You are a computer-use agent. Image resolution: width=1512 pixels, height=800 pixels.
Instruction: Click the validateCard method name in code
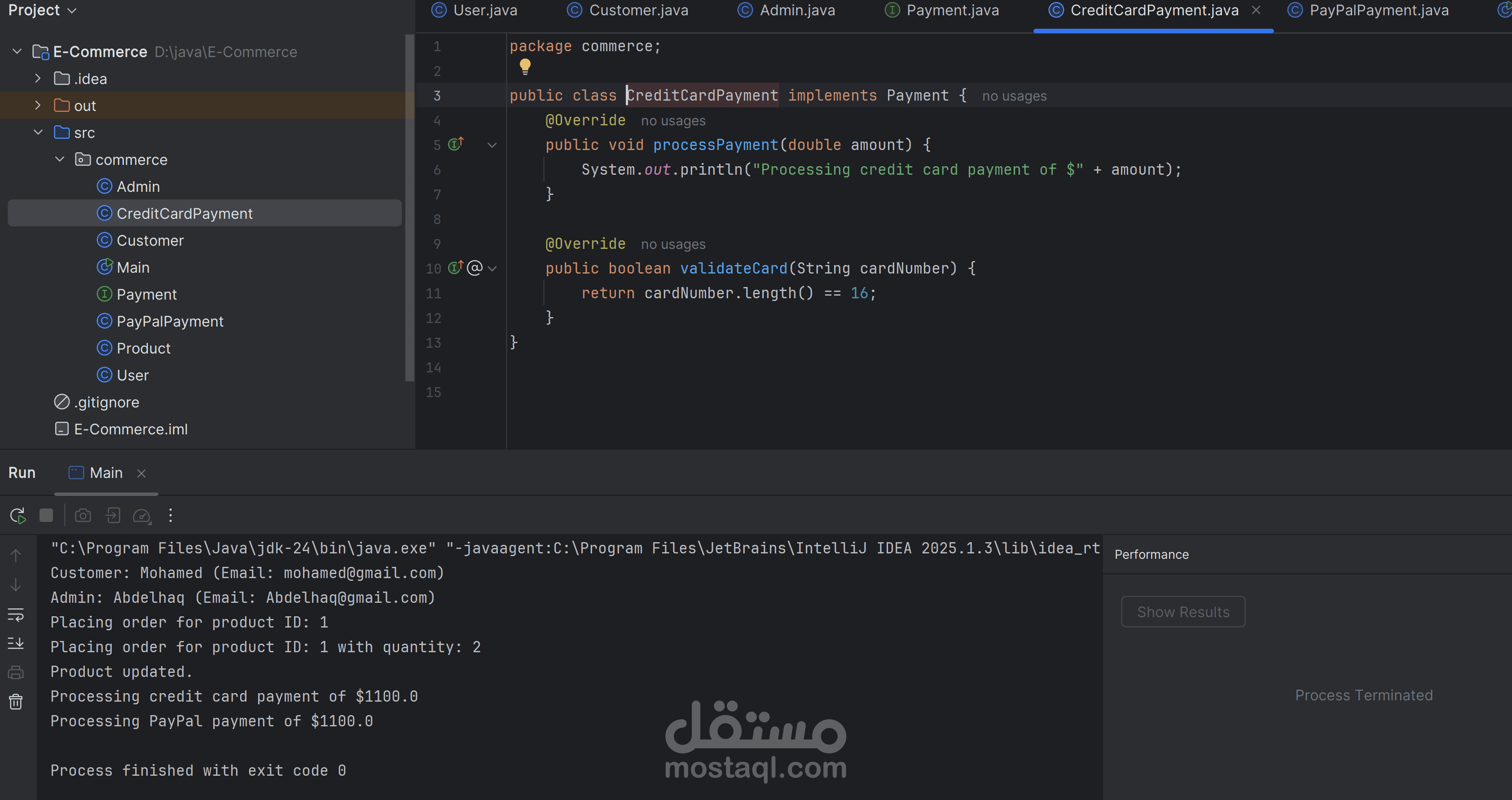[734, 269]
